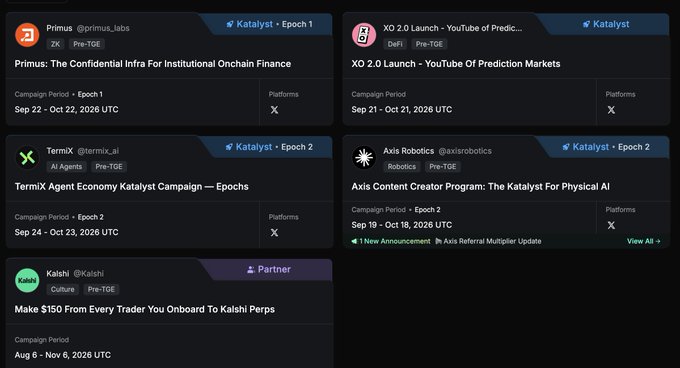Select the ZK tag on Primus card
This screenshot has height=368, width=680.
[x=56, y=44]
